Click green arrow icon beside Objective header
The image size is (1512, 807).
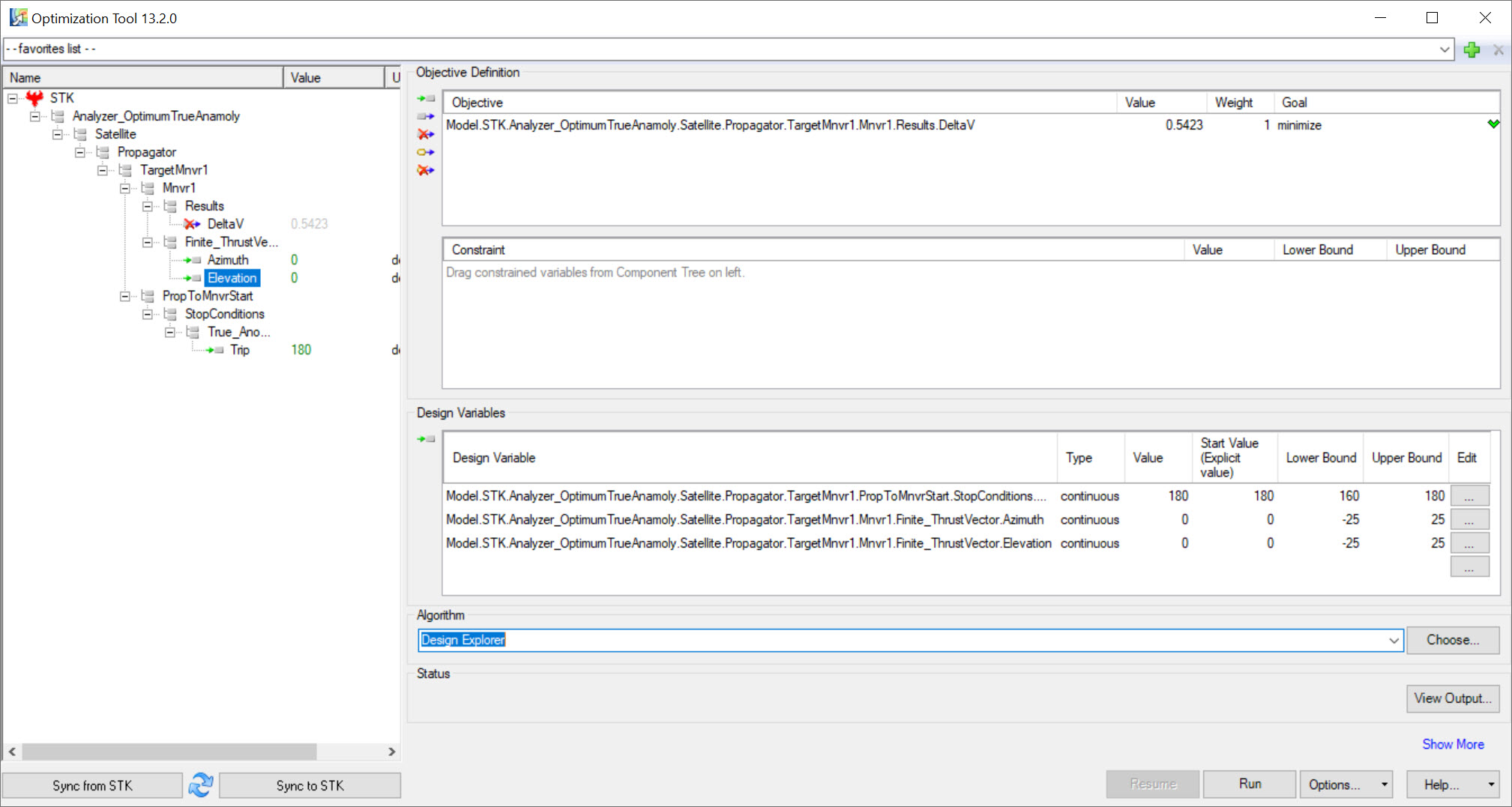pos(426,98)
